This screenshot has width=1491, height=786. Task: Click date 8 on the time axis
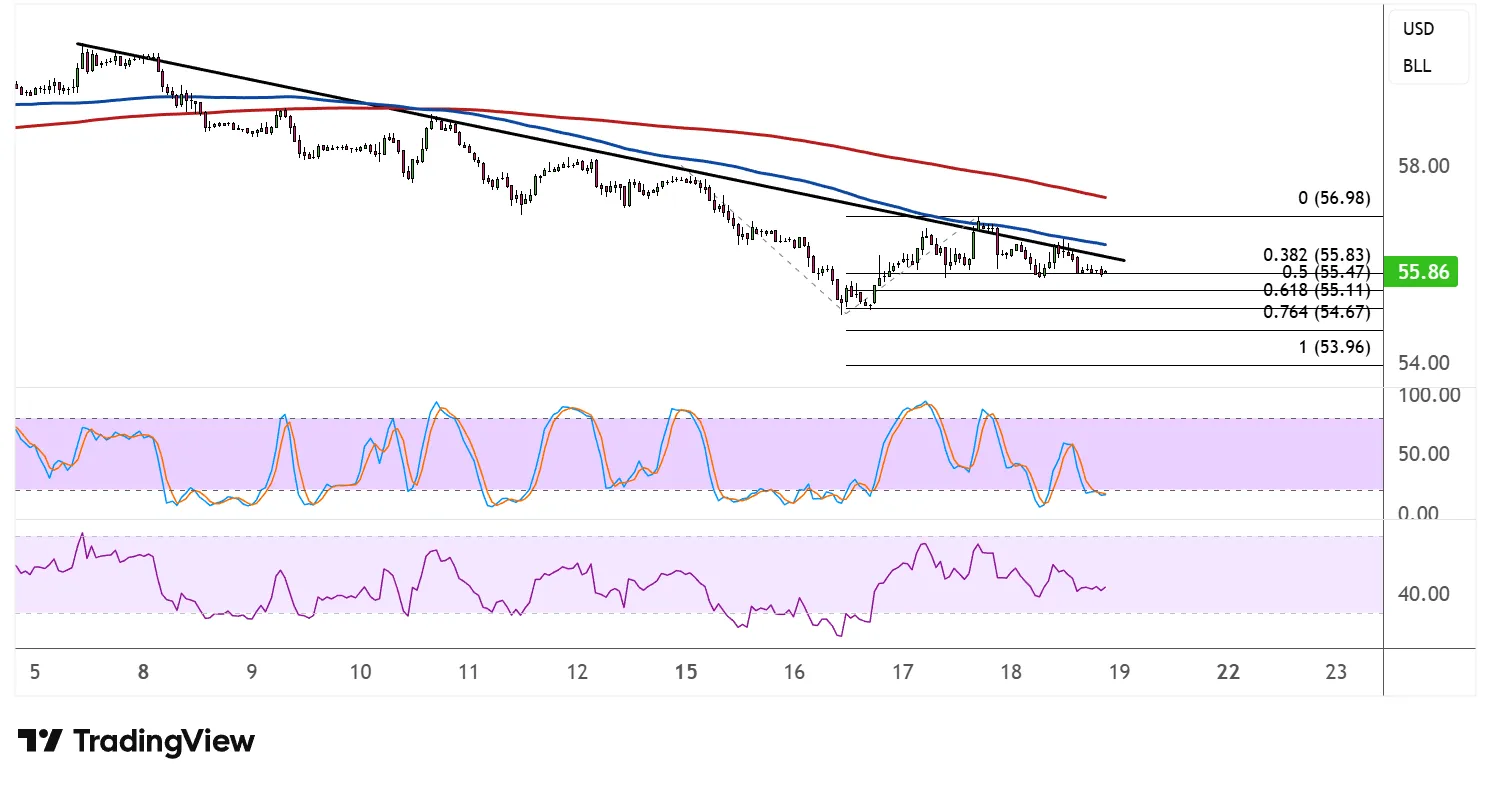(x=144, y=672)
